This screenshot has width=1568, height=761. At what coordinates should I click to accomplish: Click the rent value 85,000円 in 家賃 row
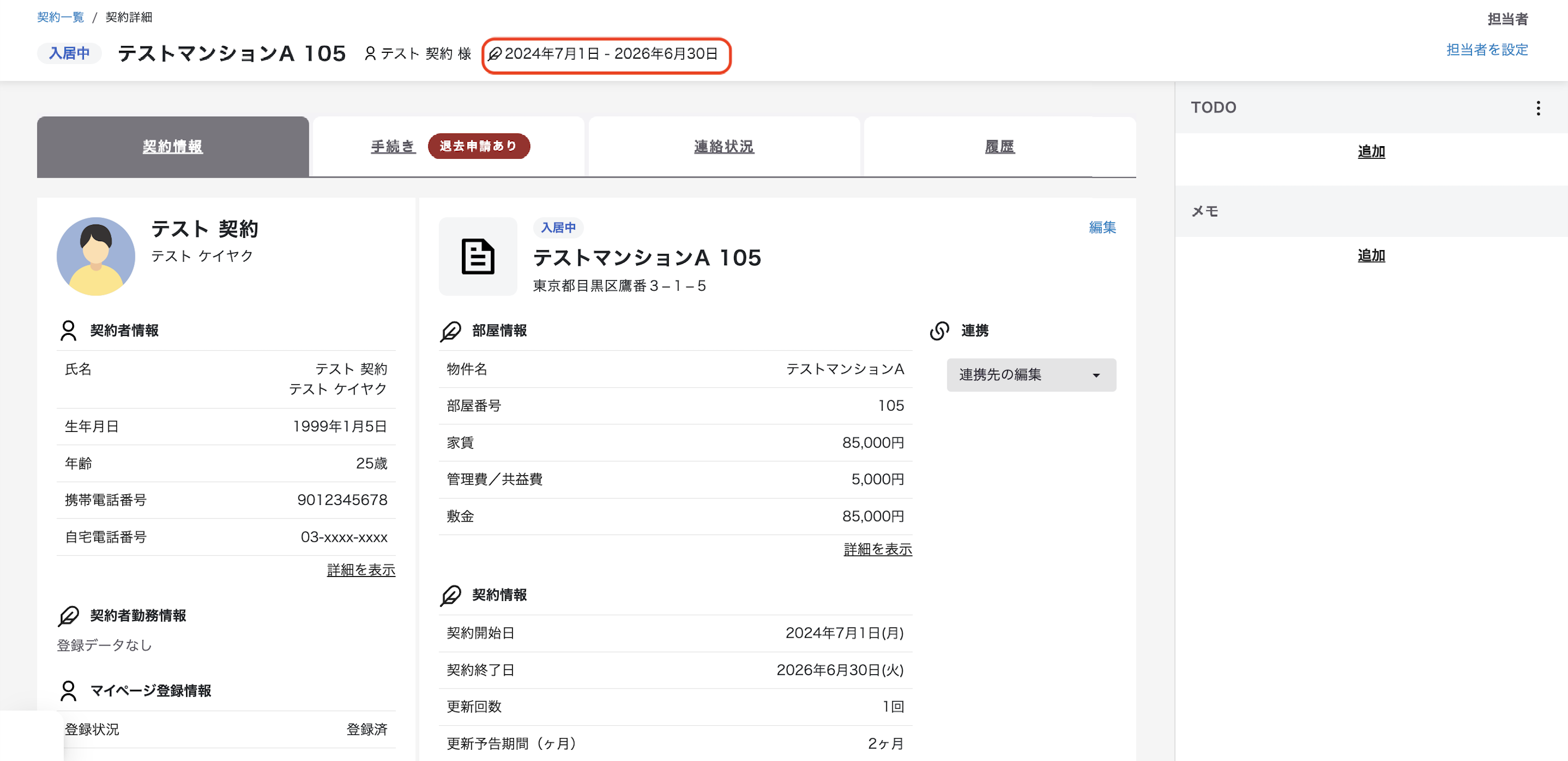[x=873, y=443]
